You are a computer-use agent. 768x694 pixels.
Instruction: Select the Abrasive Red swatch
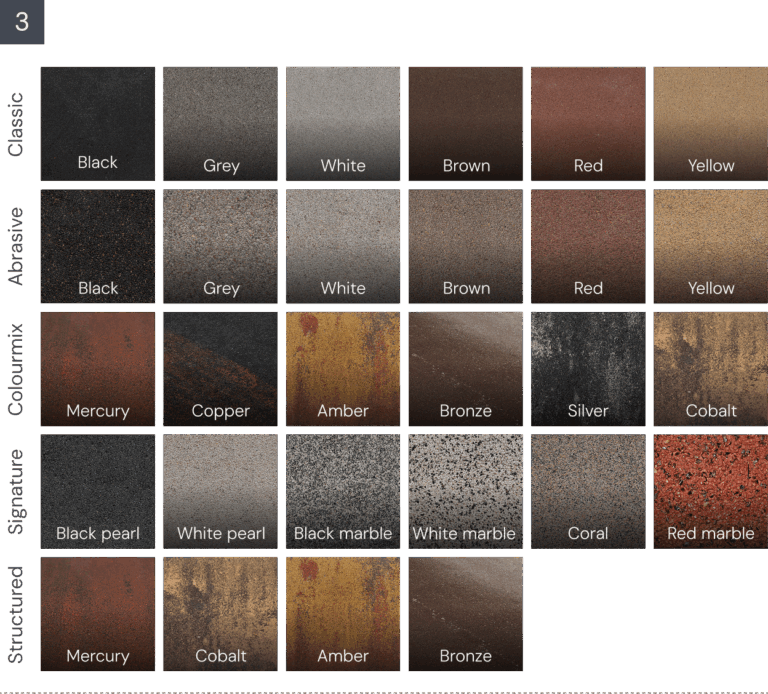pos(588,247)
